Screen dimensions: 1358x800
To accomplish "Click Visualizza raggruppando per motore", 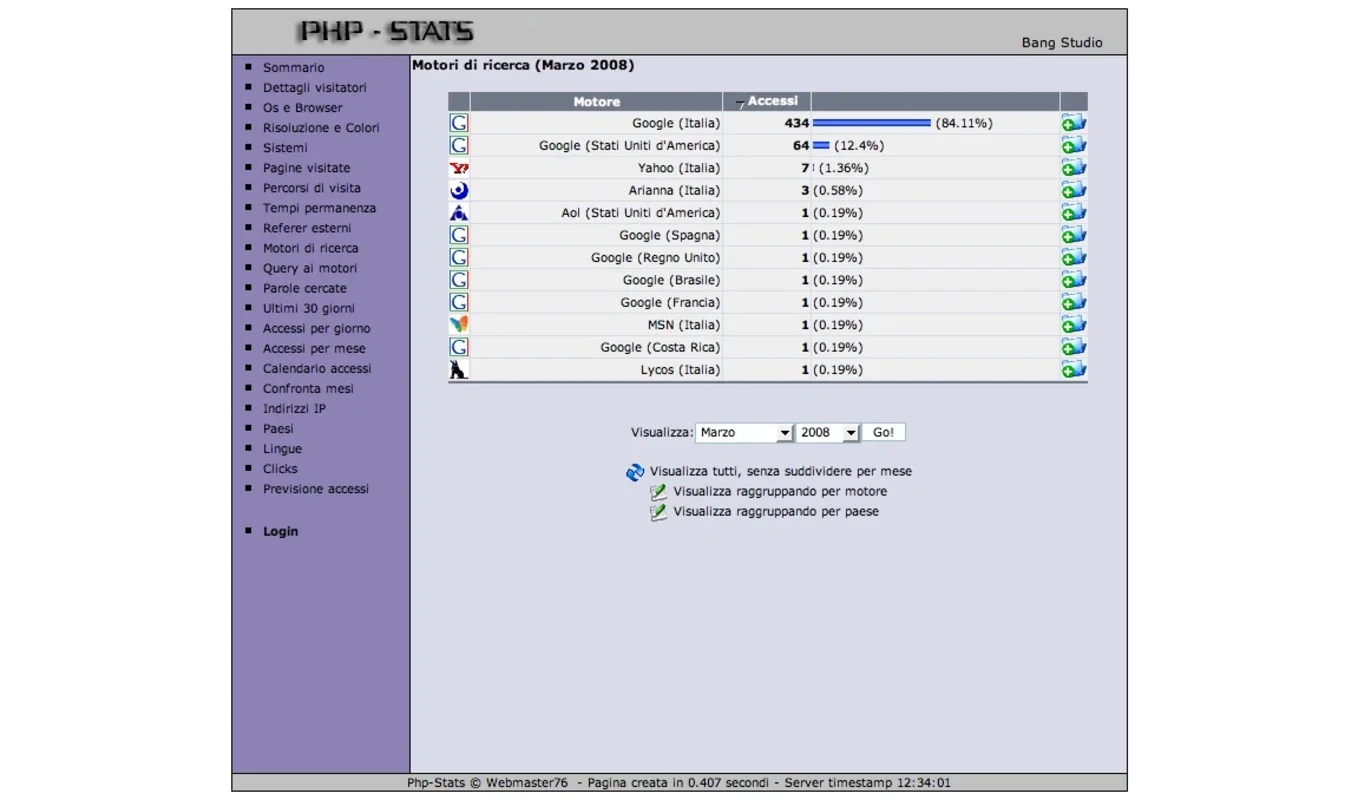I will [x=780, y=492].
